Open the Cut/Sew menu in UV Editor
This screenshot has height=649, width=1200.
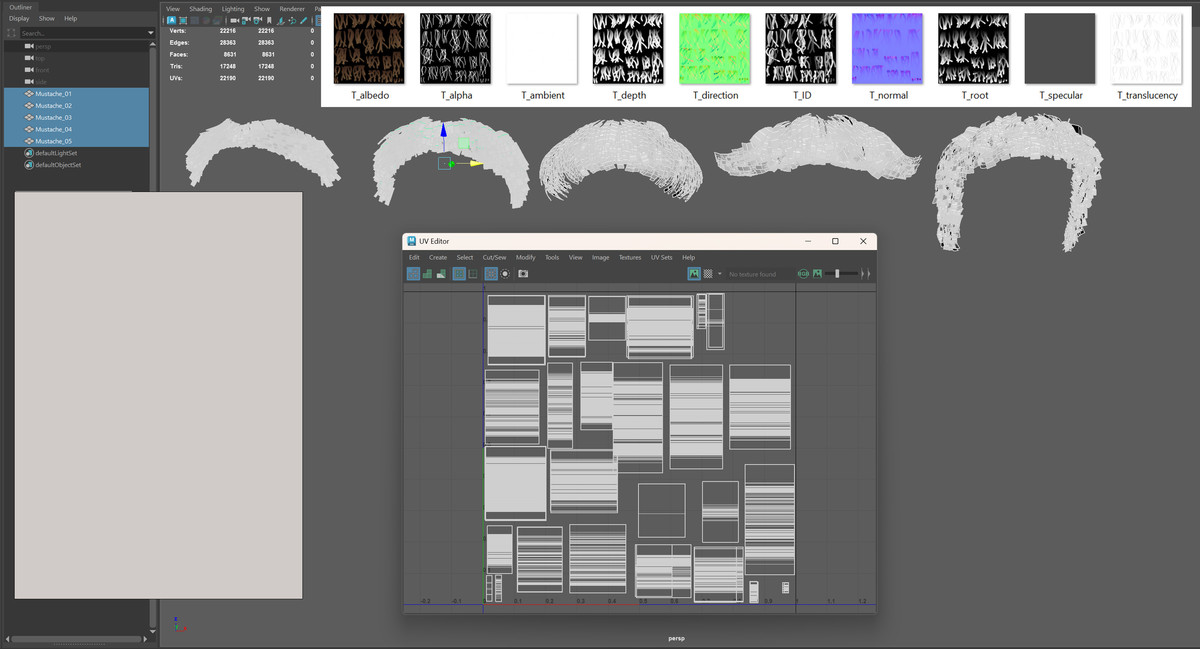494,257
